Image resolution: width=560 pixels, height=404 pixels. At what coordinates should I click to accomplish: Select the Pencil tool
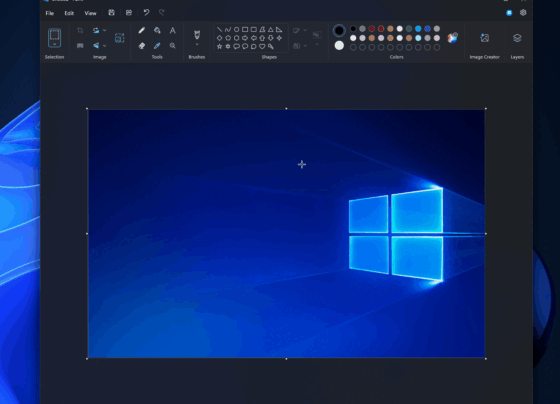(x=142, y=30)
